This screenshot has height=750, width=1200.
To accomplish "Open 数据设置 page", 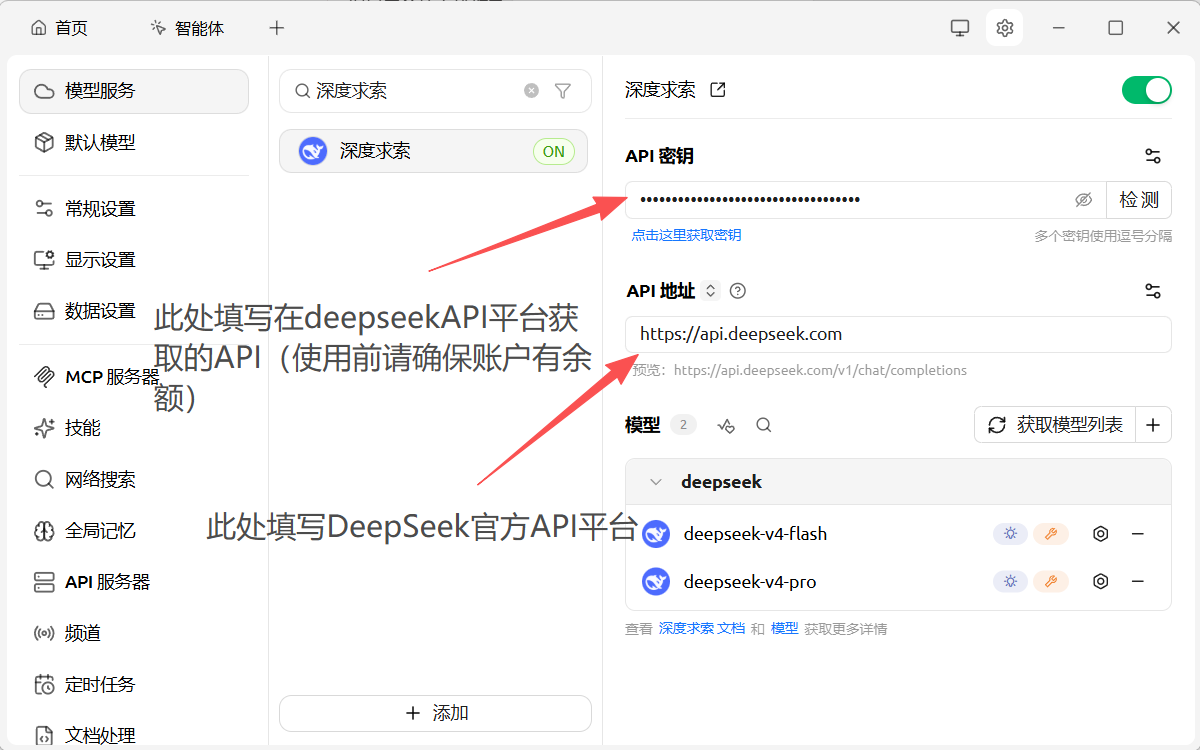I will click(x=134, y=311).
